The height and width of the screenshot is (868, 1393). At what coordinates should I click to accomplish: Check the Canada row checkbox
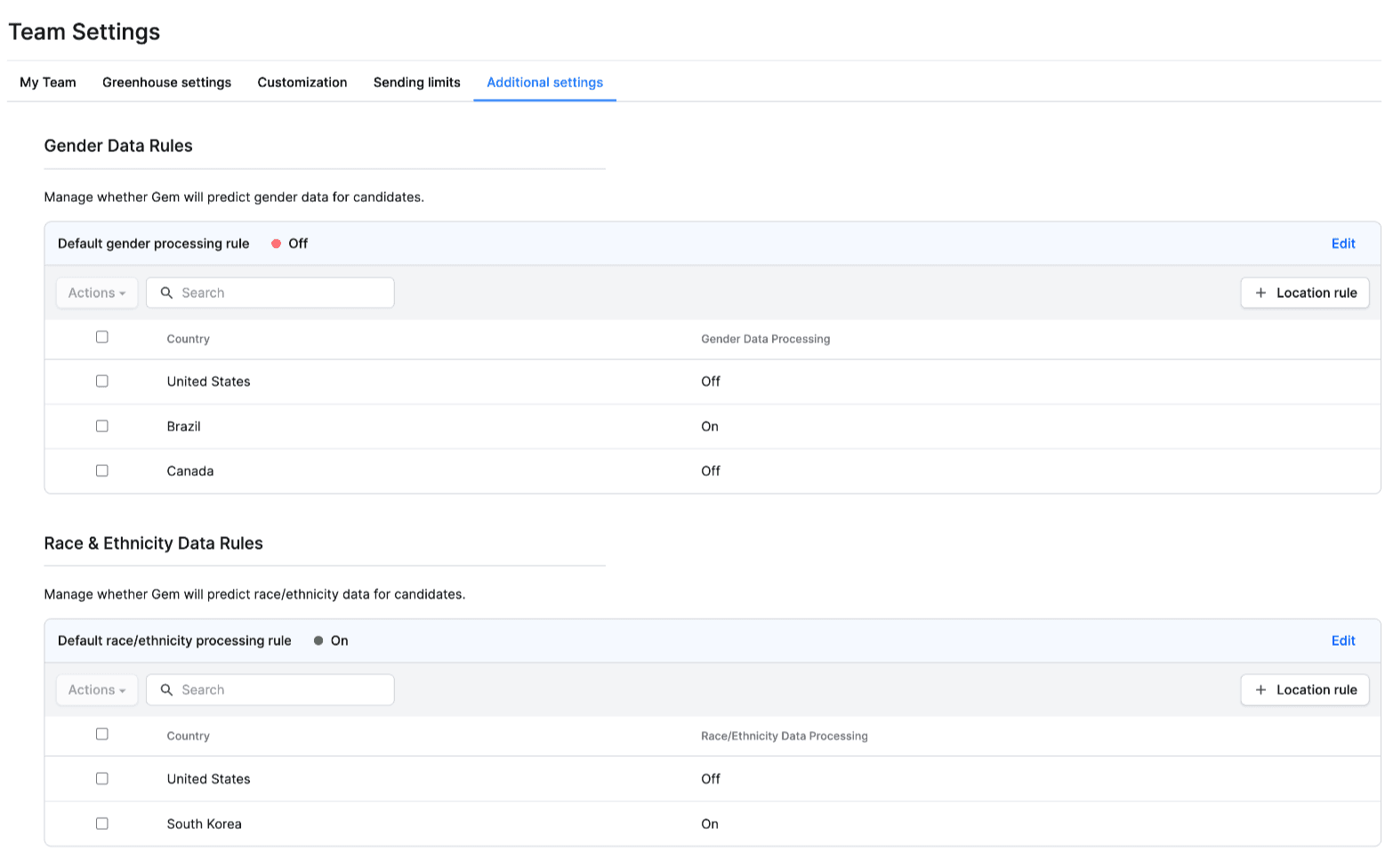(x=102, y=470)
